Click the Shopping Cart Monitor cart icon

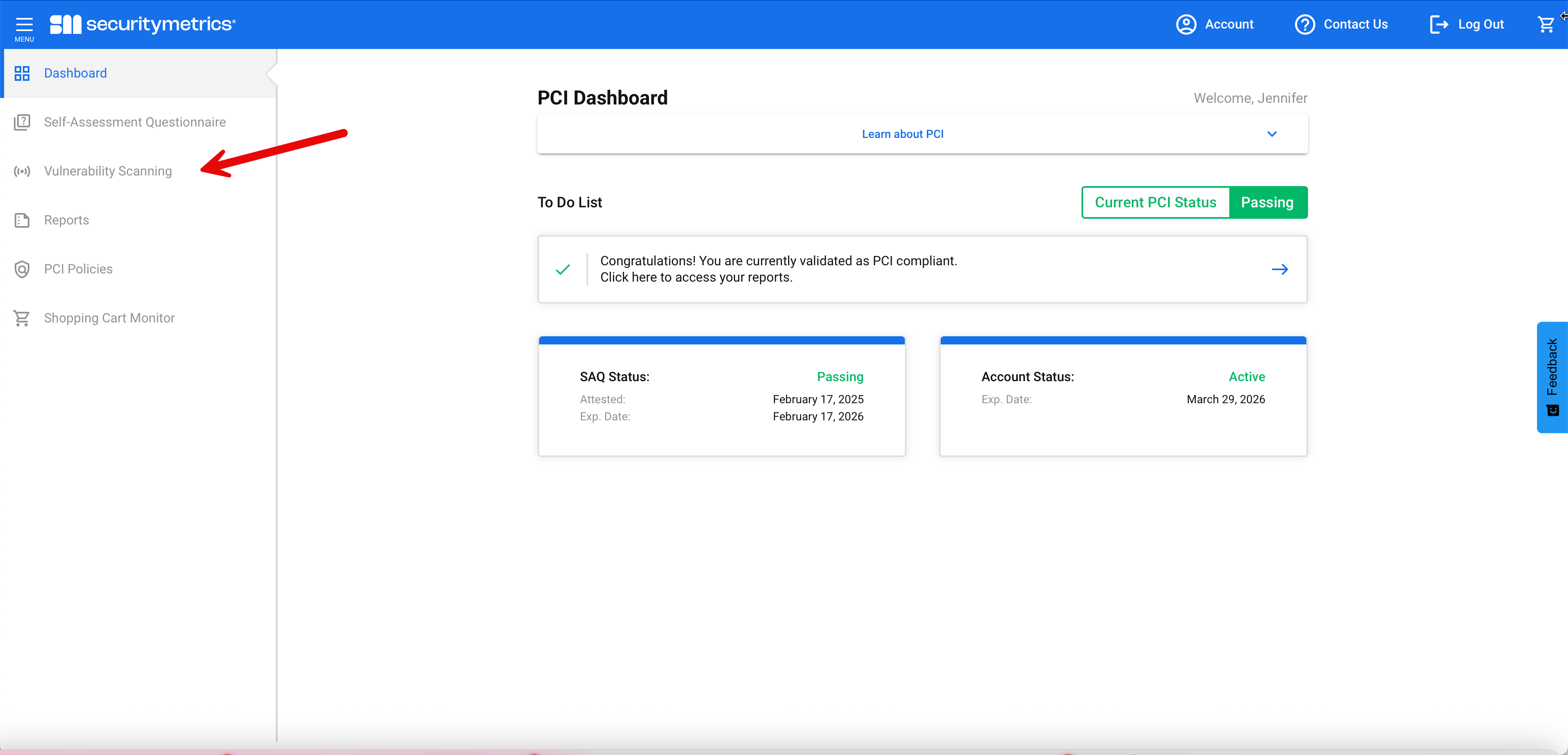(22, 318)
